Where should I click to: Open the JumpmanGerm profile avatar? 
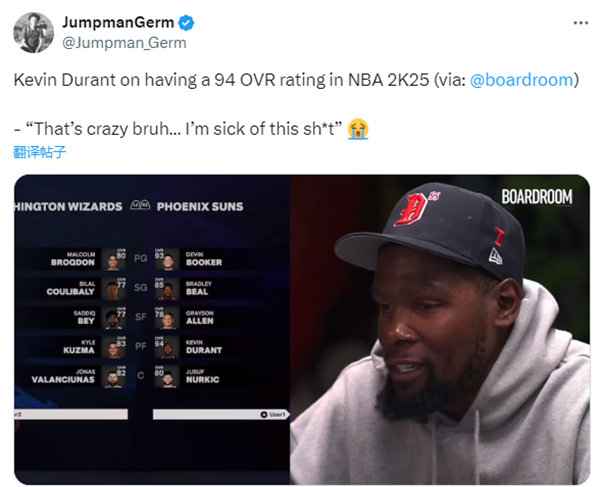tap(33, 33)
